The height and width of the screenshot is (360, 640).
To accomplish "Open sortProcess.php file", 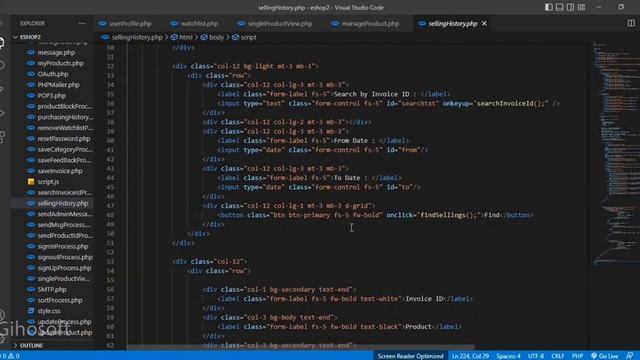I will point(60,300).
